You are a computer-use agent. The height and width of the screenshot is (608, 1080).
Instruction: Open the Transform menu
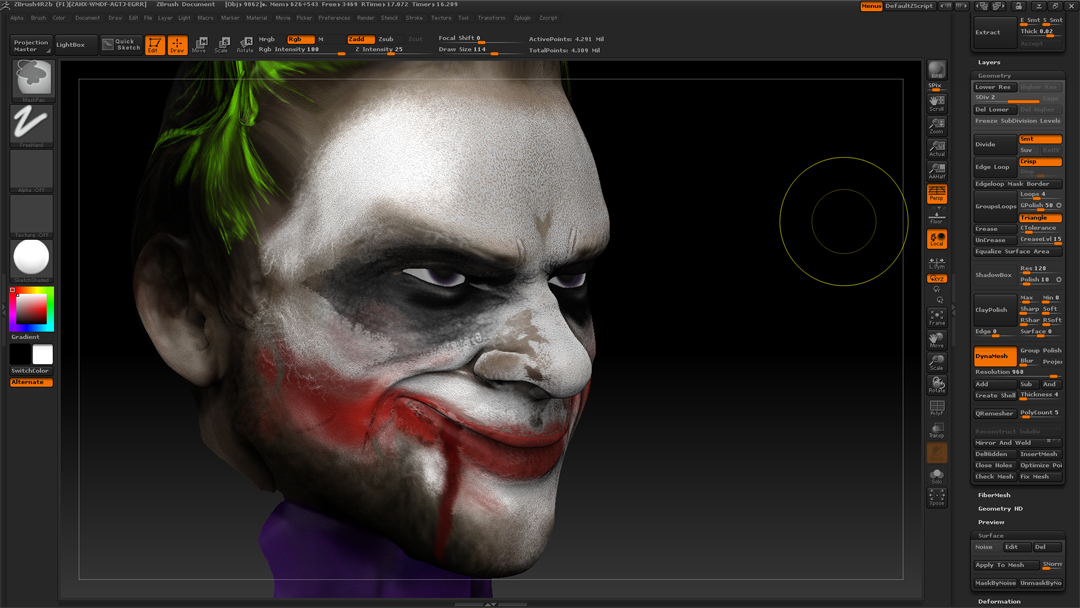pos(491,18)
